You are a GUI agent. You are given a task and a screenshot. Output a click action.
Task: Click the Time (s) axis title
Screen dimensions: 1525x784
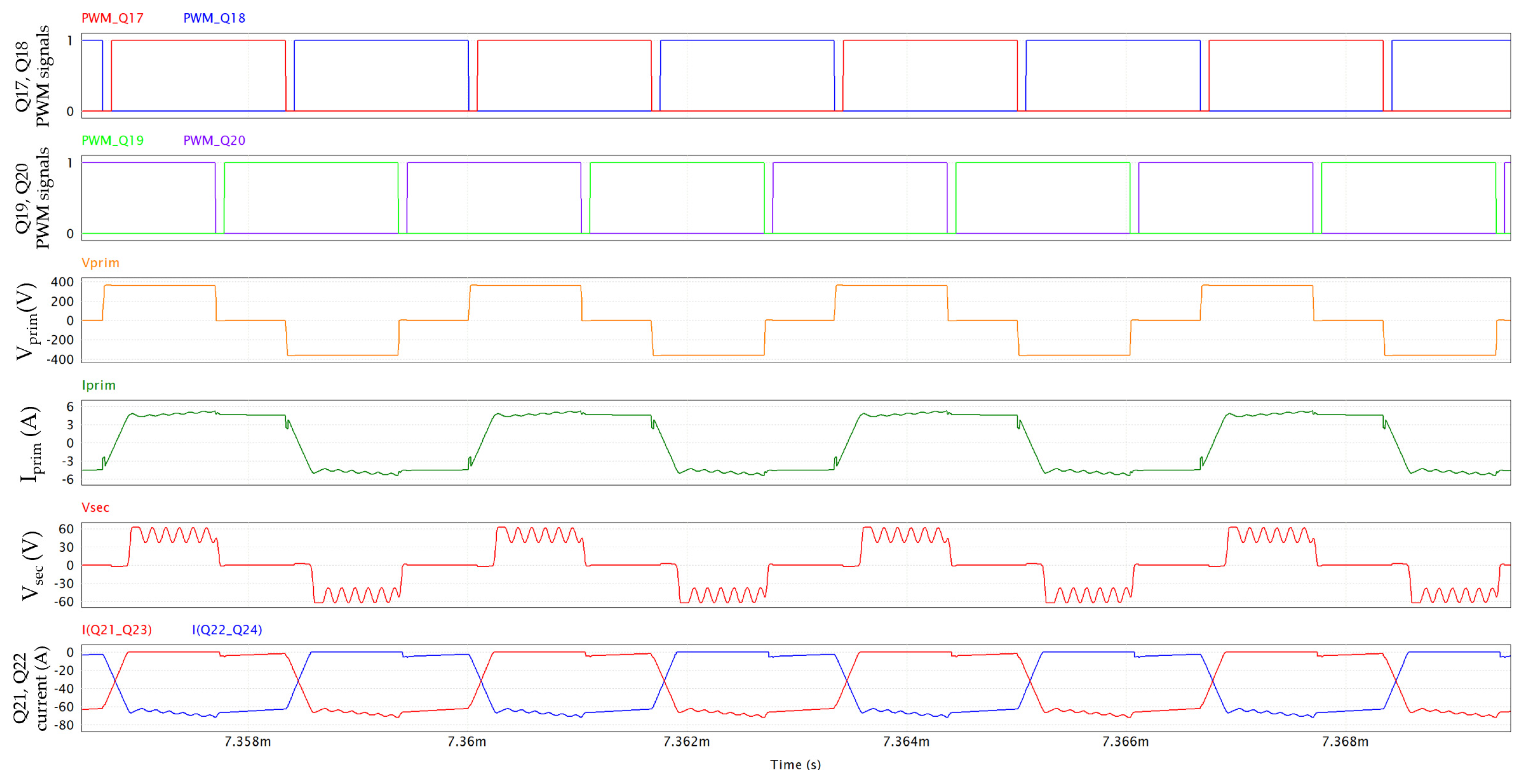[795, 765]
